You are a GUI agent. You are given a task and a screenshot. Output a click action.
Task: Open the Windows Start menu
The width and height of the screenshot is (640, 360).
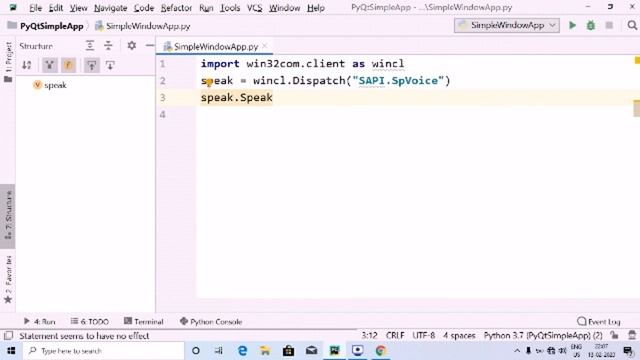11,351
